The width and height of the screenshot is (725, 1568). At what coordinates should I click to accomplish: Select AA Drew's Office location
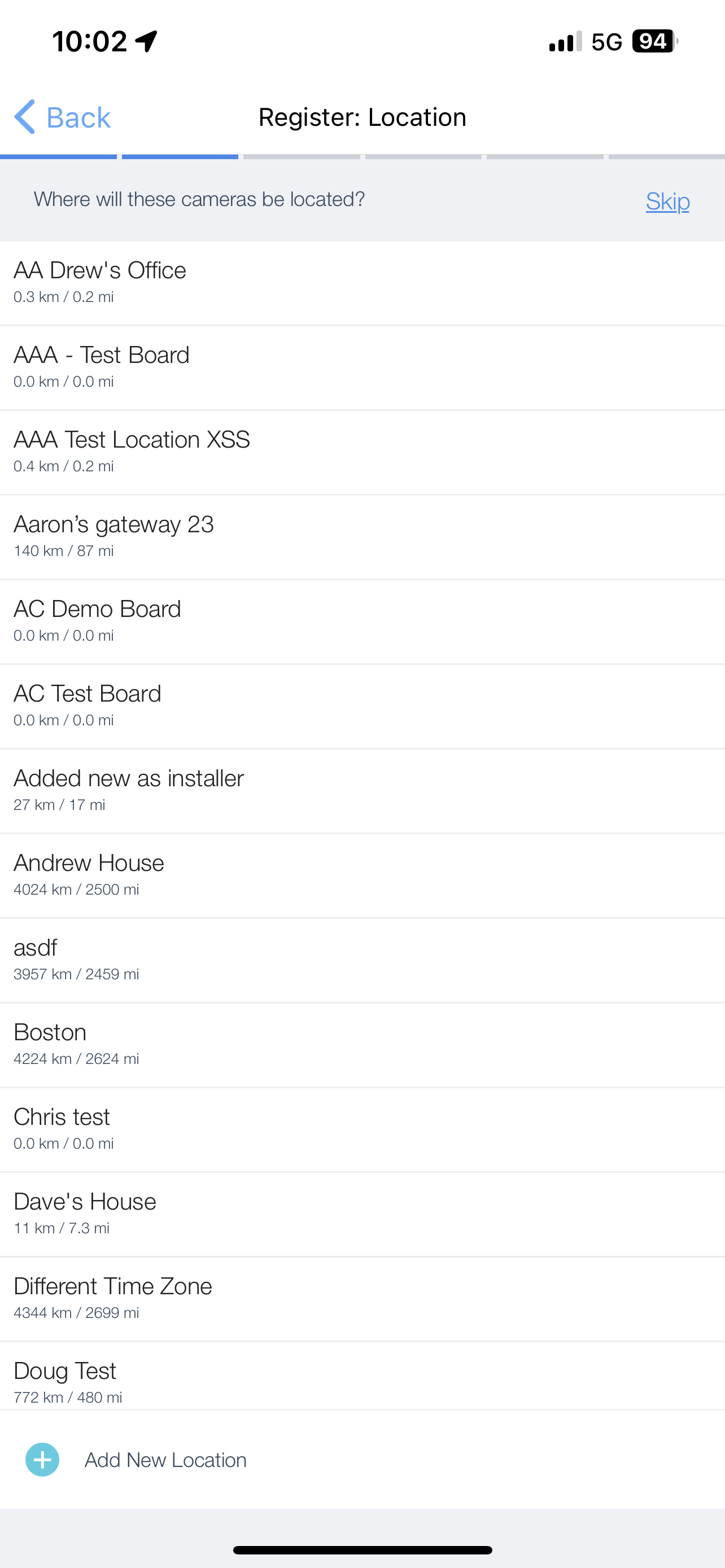[x=362, y=282]
